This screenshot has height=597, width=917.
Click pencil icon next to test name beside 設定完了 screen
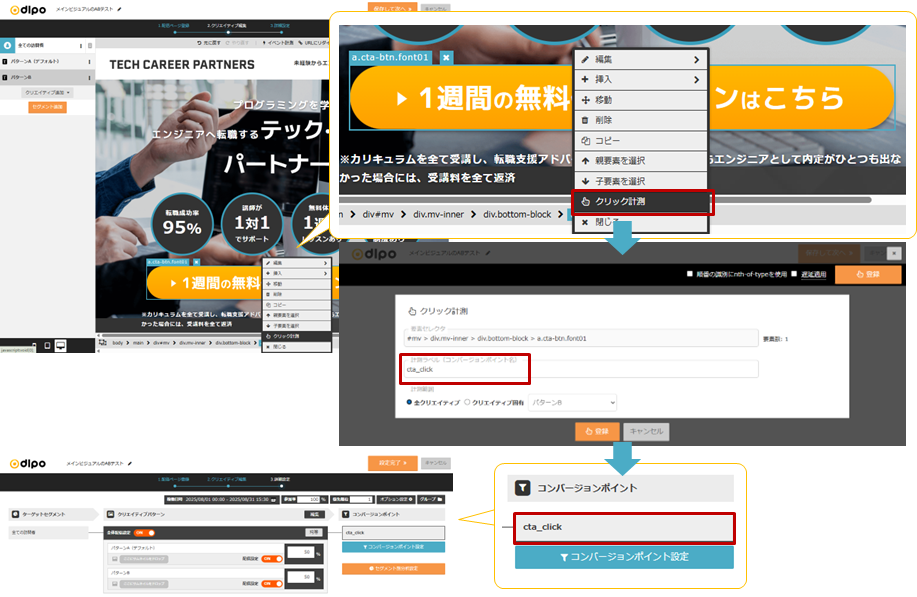tap(130, 463)
